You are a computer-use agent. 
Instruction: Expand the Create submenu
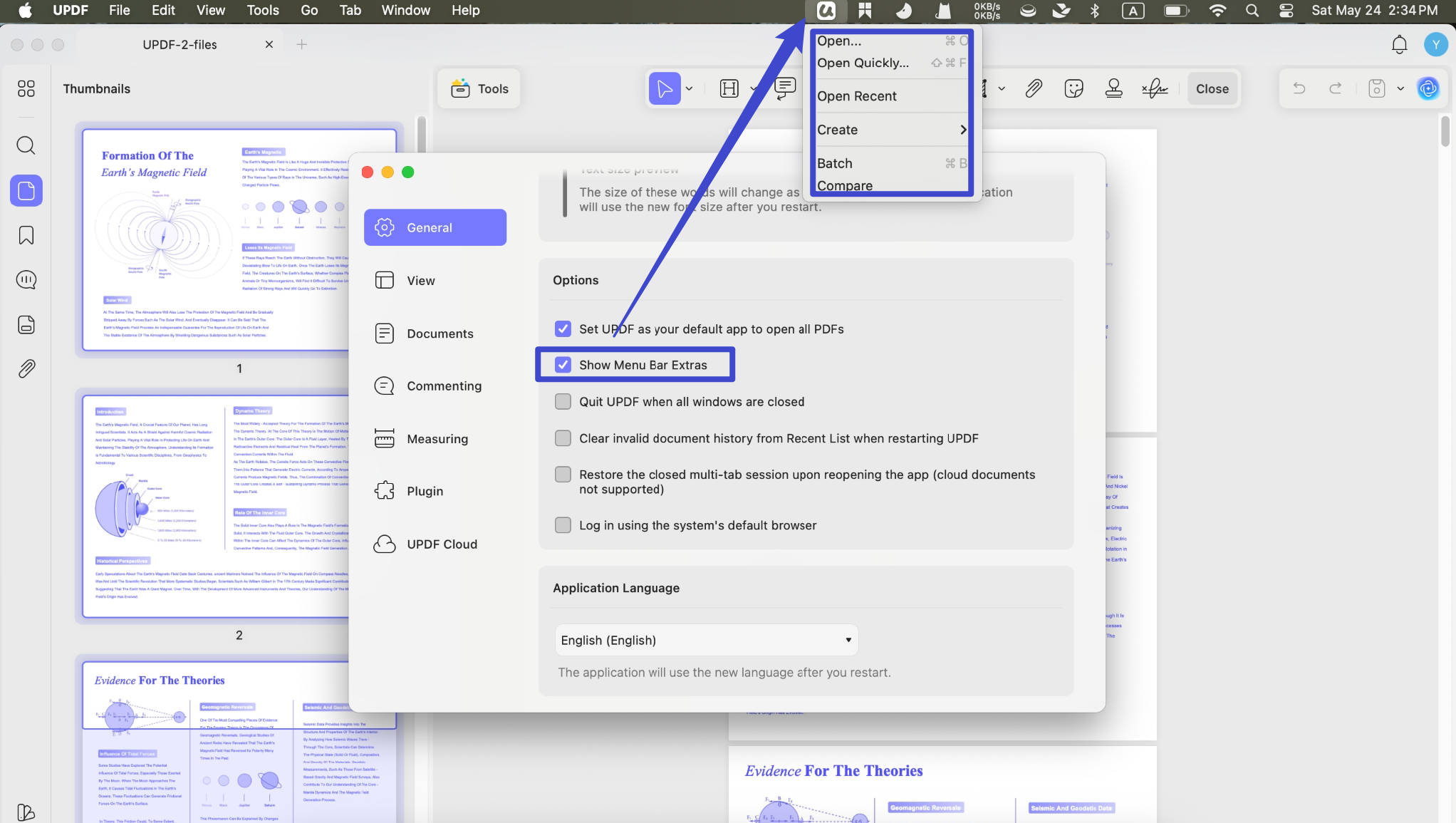(x=891, y=130)
